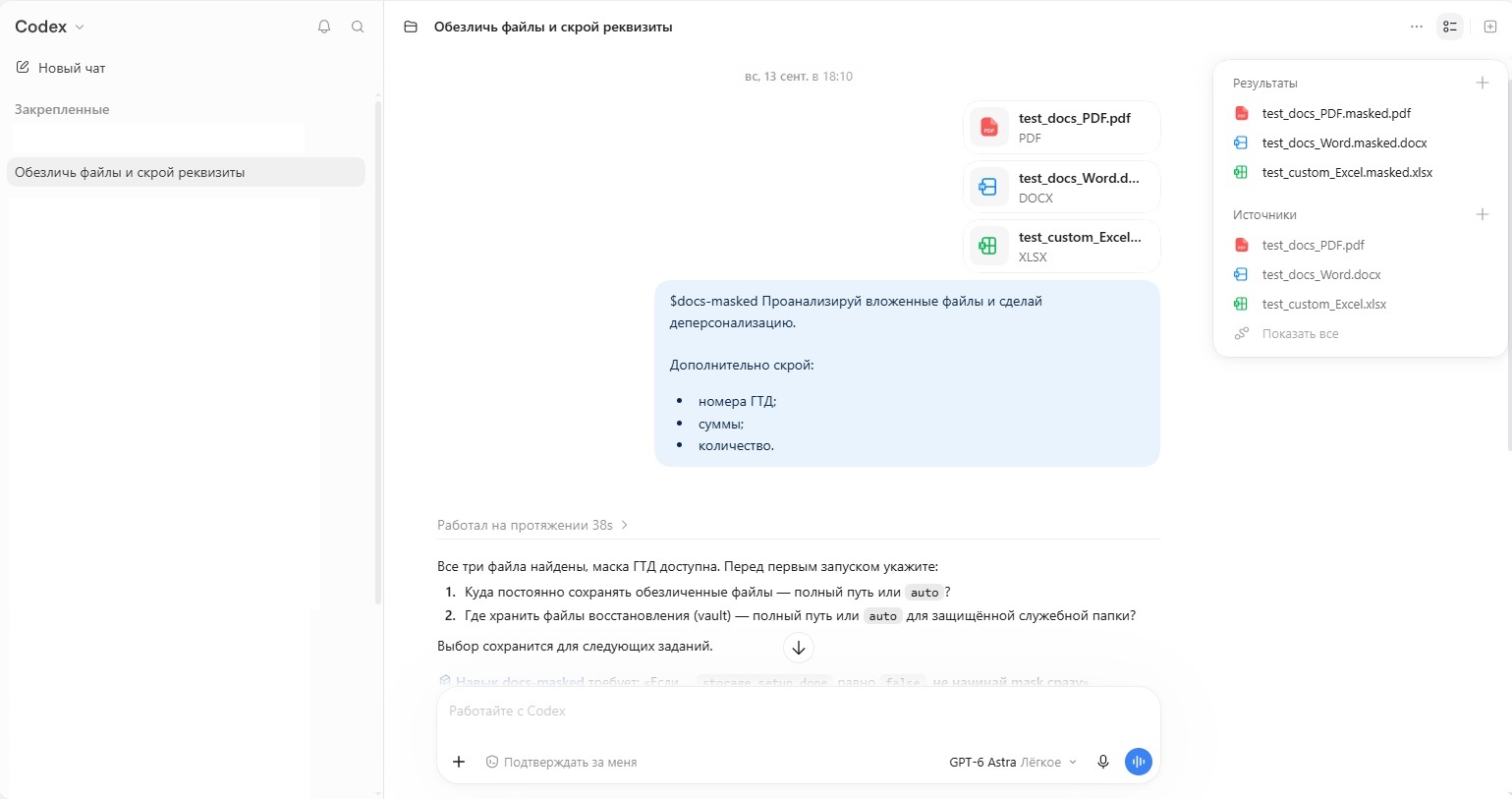Open source file test_docs_Word.docx
The image size is (1512, 799).
coord(1321,274)
